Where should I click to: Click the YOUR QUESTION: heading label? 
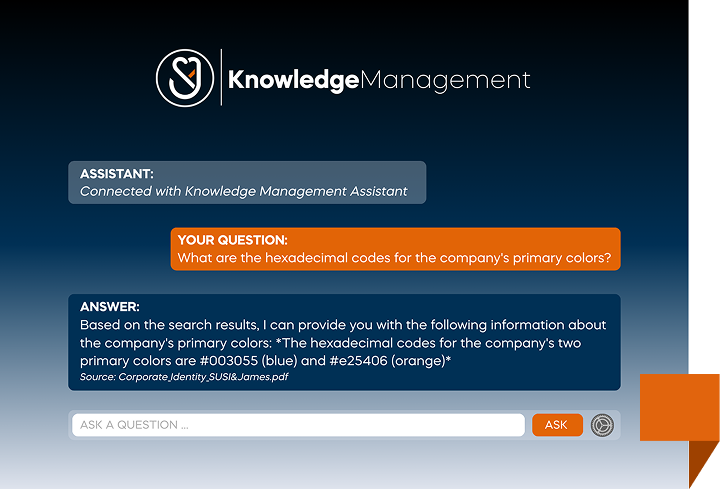232,240
